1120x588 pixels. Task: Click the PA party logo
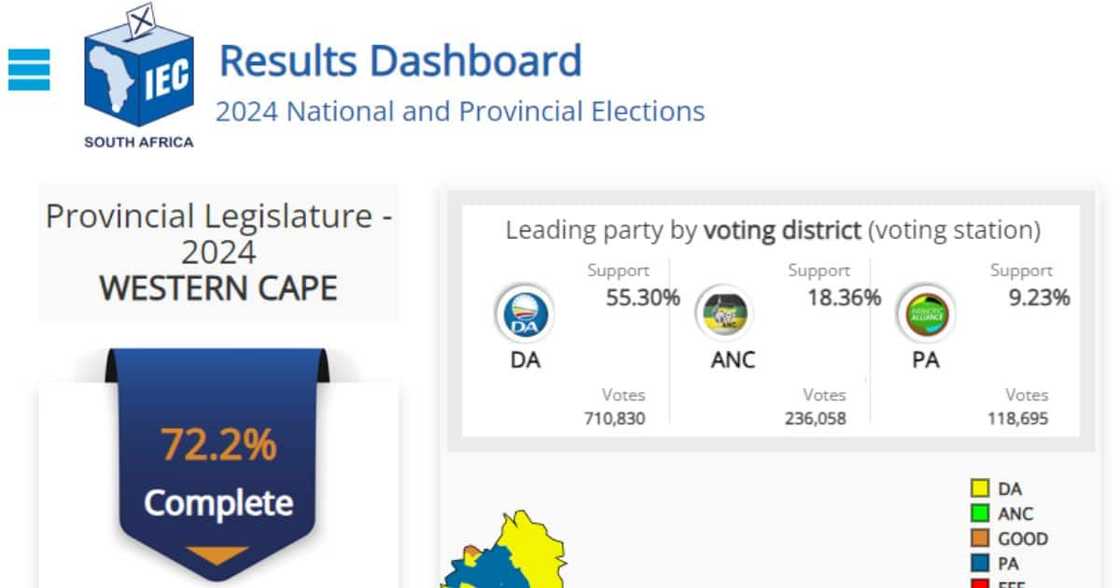[x=926, y=315]
